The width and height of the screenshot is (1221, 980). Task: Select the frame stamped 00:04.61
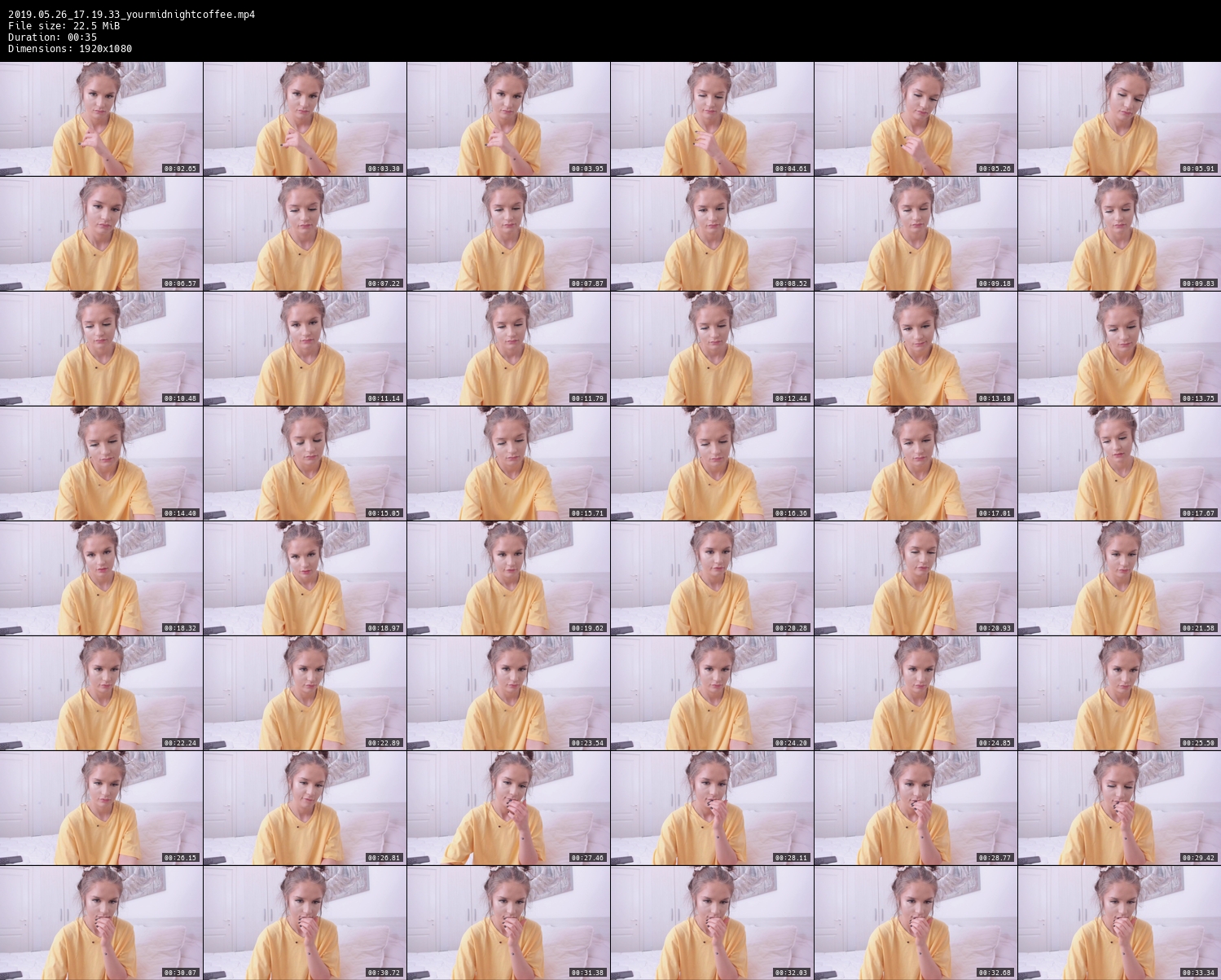pos(712,119)
